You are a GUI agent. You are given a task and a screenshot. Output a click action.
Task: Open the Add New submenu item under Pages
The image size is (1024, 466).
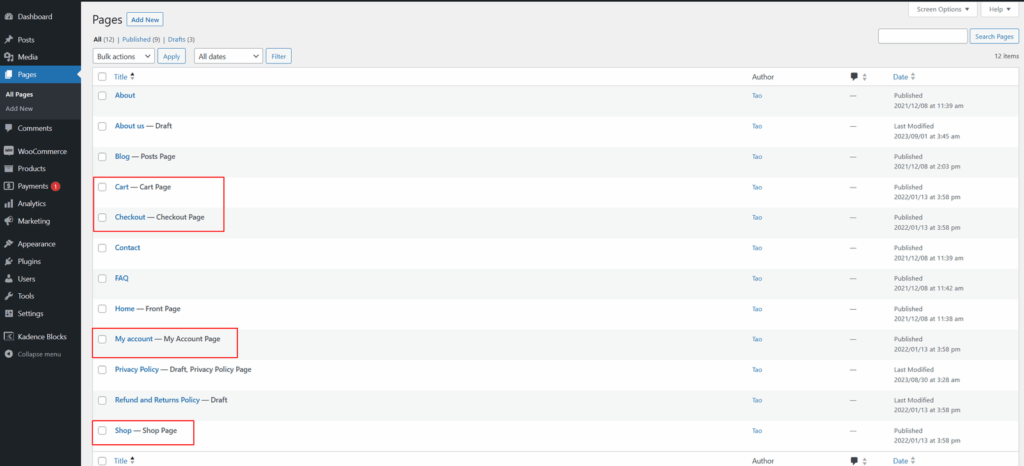(19, 108)
